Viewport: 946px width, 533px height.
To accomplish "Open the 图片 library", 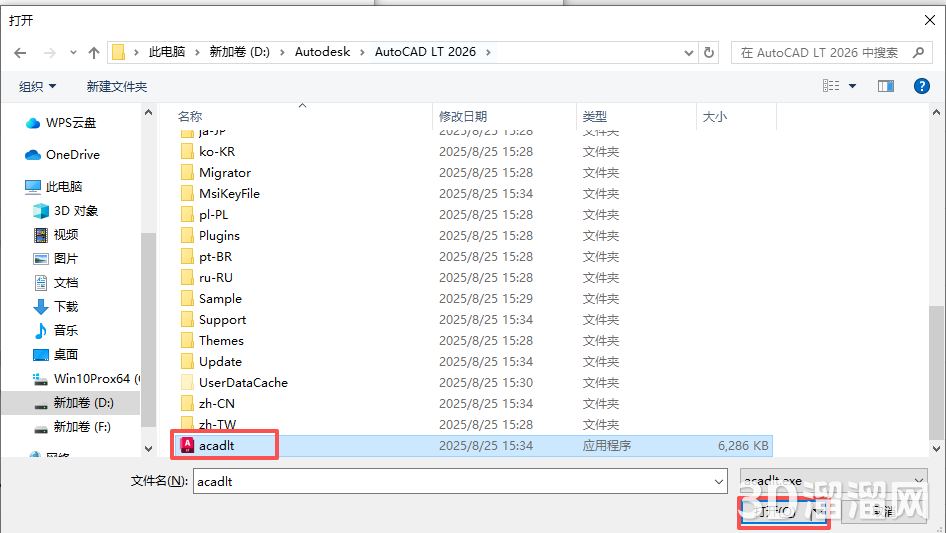I will (56, 258).
